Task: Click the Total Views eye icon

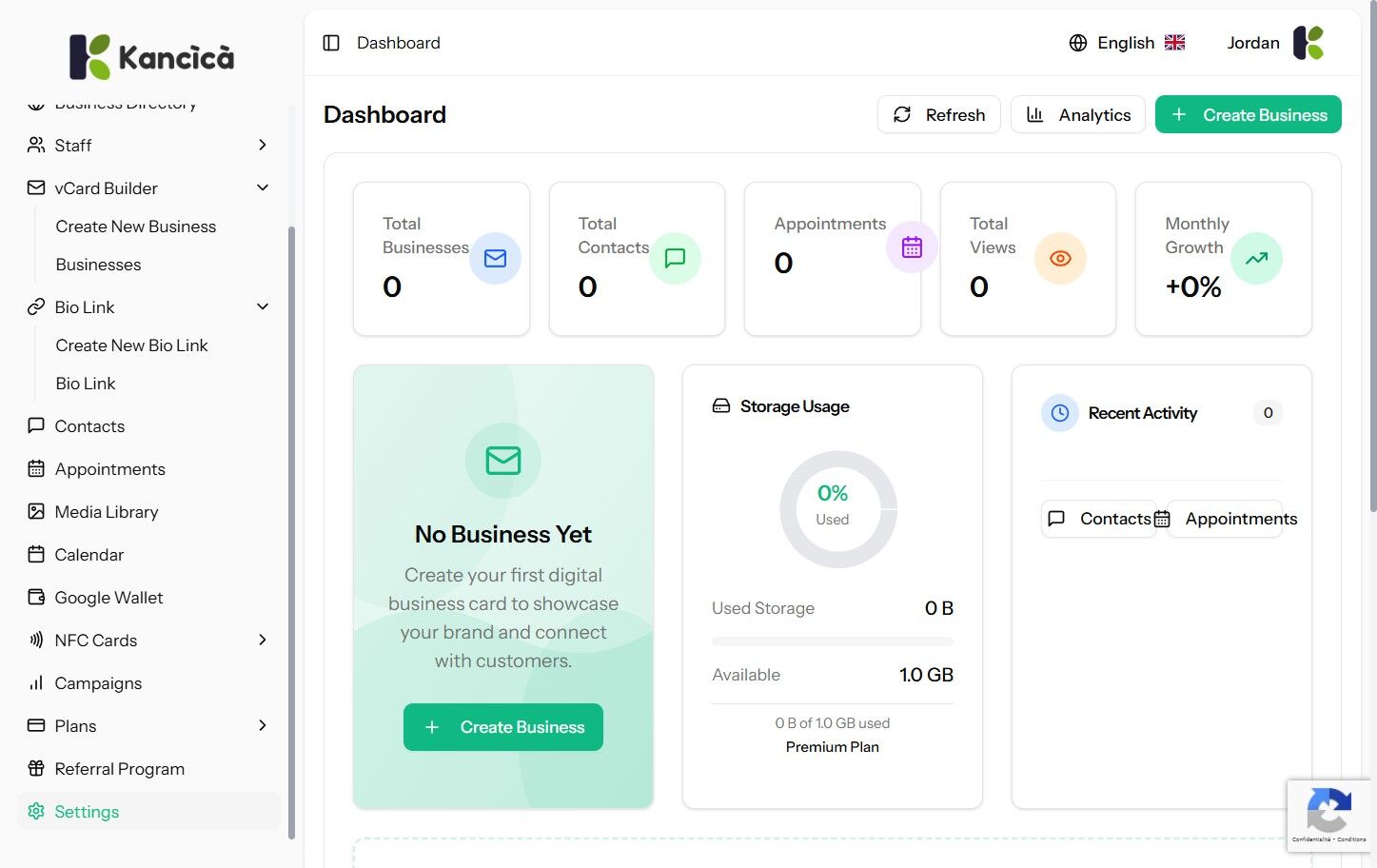Action: click(x=1060, y=258)
